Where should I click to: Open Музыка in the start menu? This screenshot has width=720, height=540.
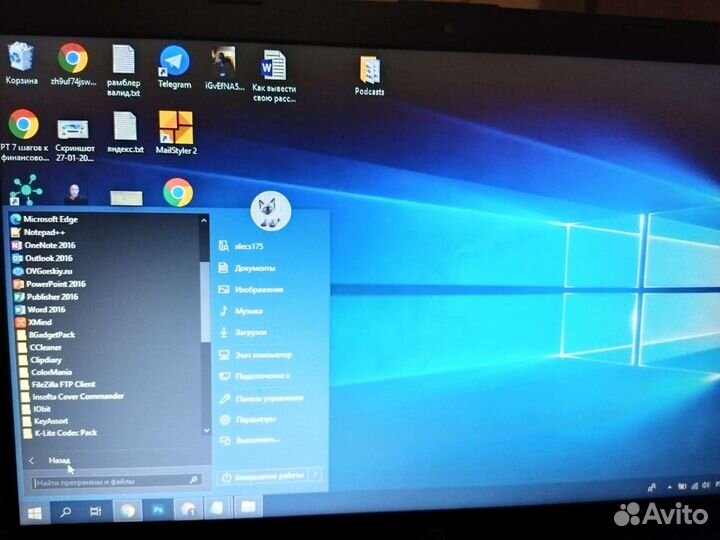(241, 311)
